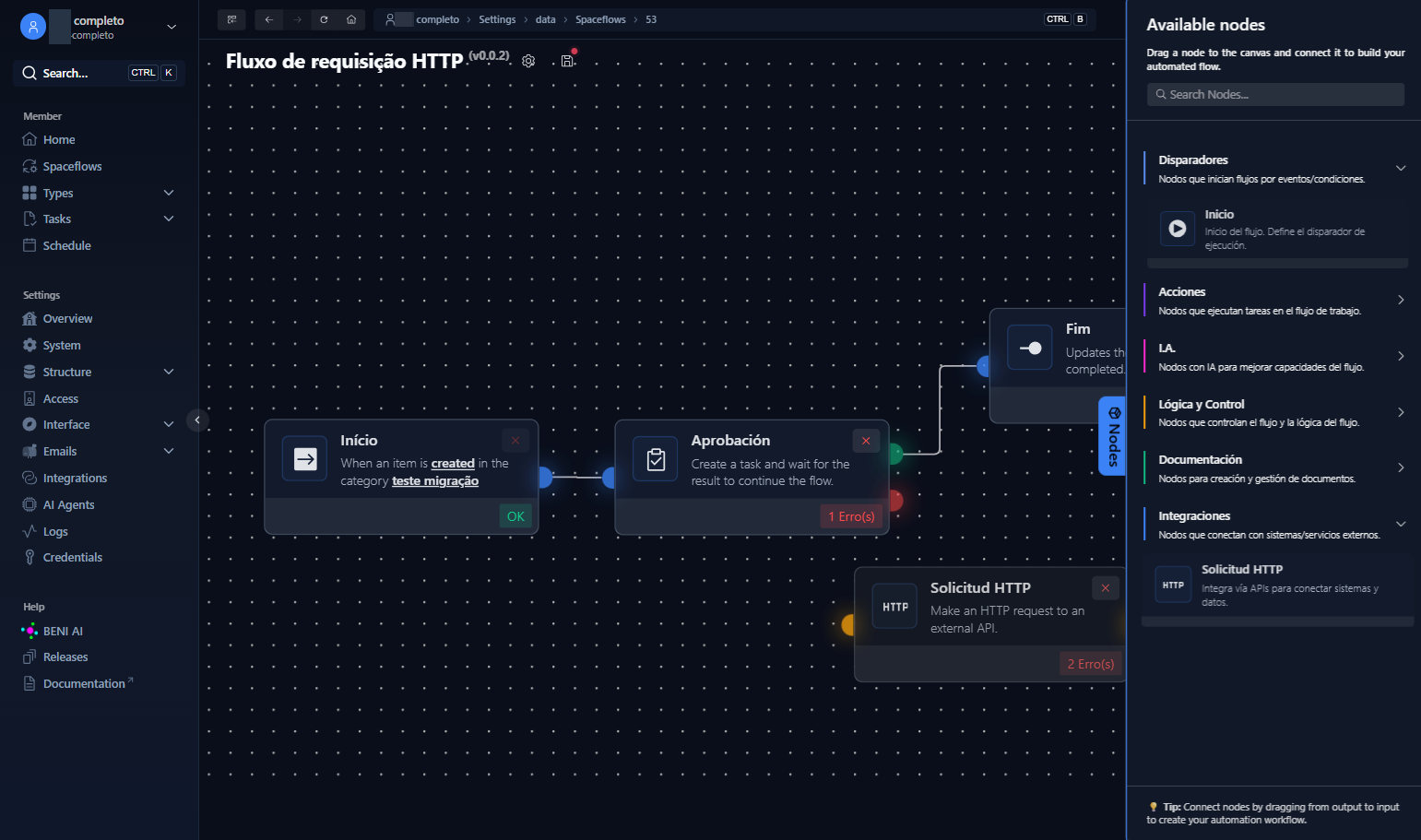Click the QR-style grid icon in top bar
1421x840 pixels.
pyautogui.click(x=231, y=19)
